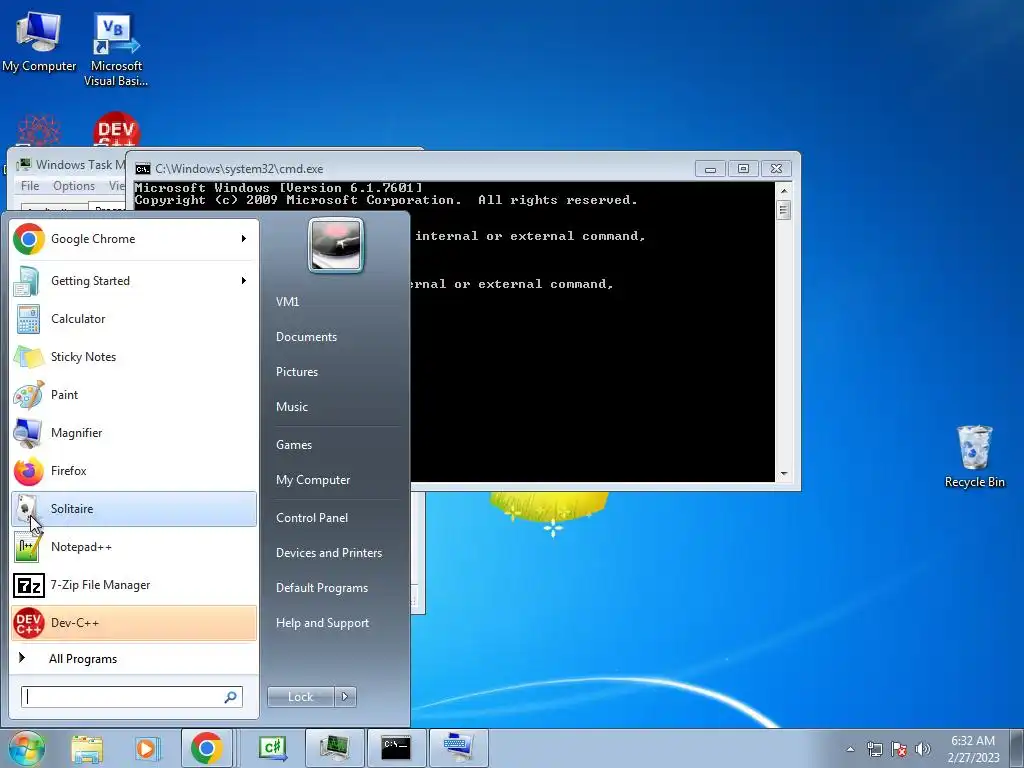Open Pictures library
Image resolution: width=1024 pixels, height=768 pixels.
297,372
